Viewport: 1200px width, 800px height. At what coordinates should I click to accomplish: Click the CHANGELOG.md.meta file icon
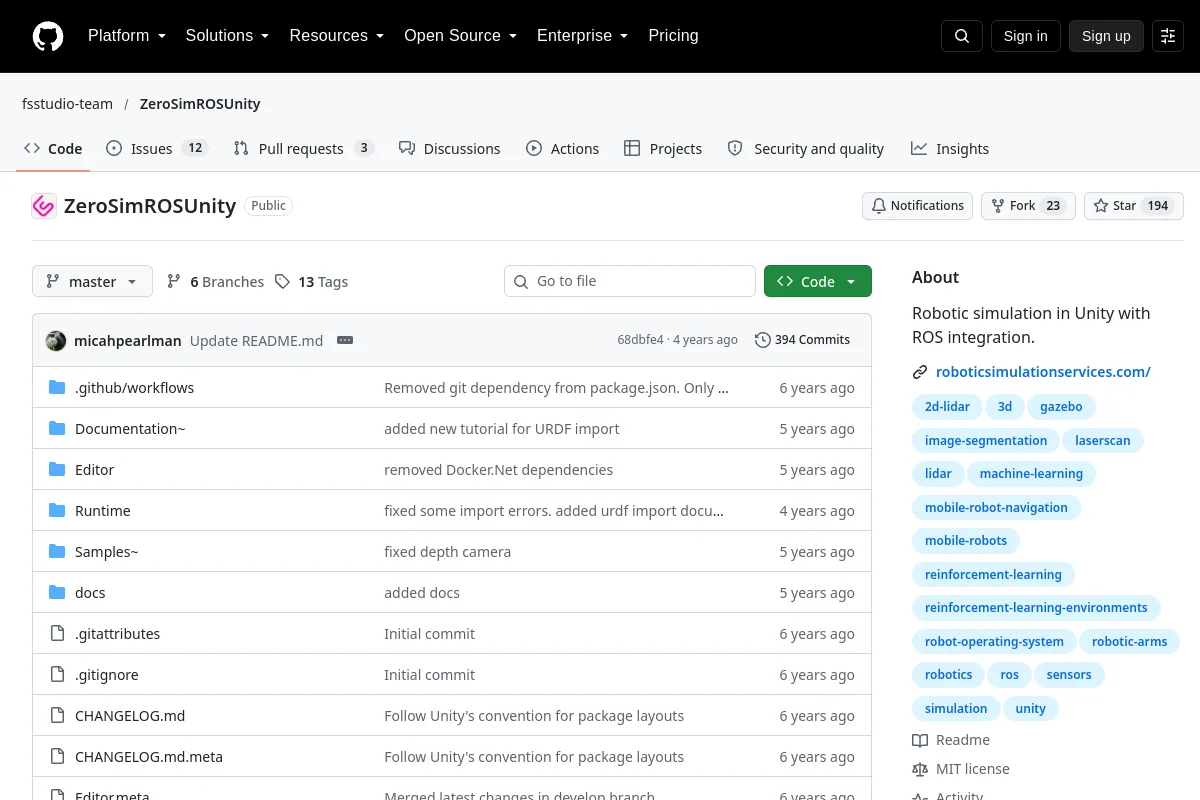tap(57, 757)
